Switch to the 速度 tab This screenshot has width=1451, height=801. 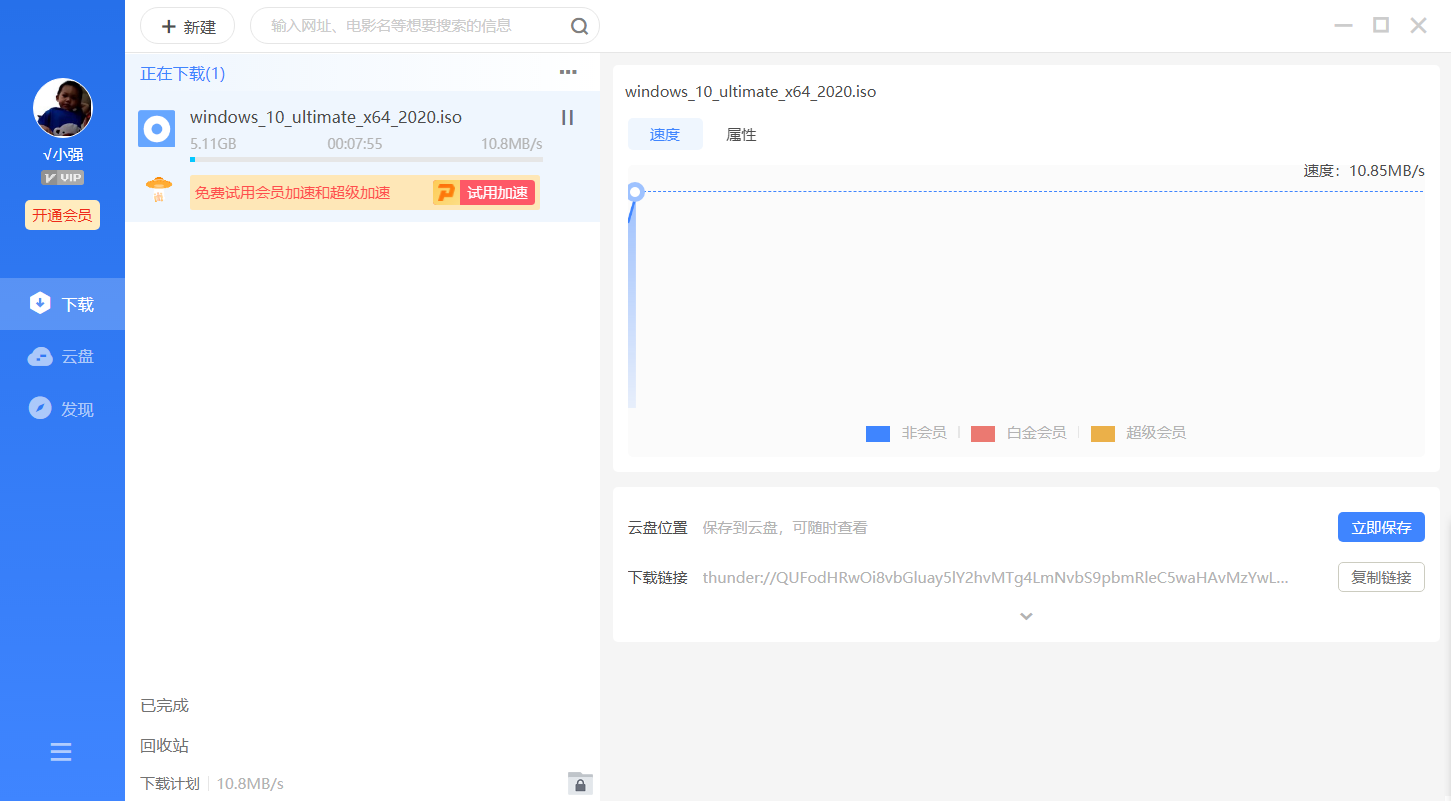665,135
